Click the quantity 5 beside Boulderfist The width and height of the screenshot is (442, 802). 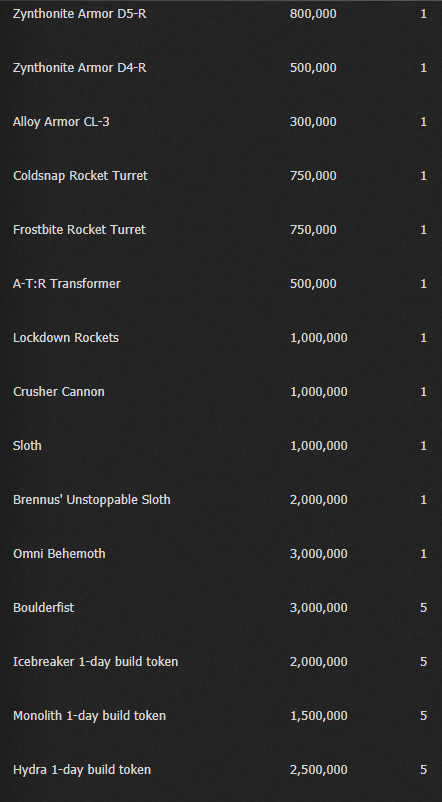point(424,607)
